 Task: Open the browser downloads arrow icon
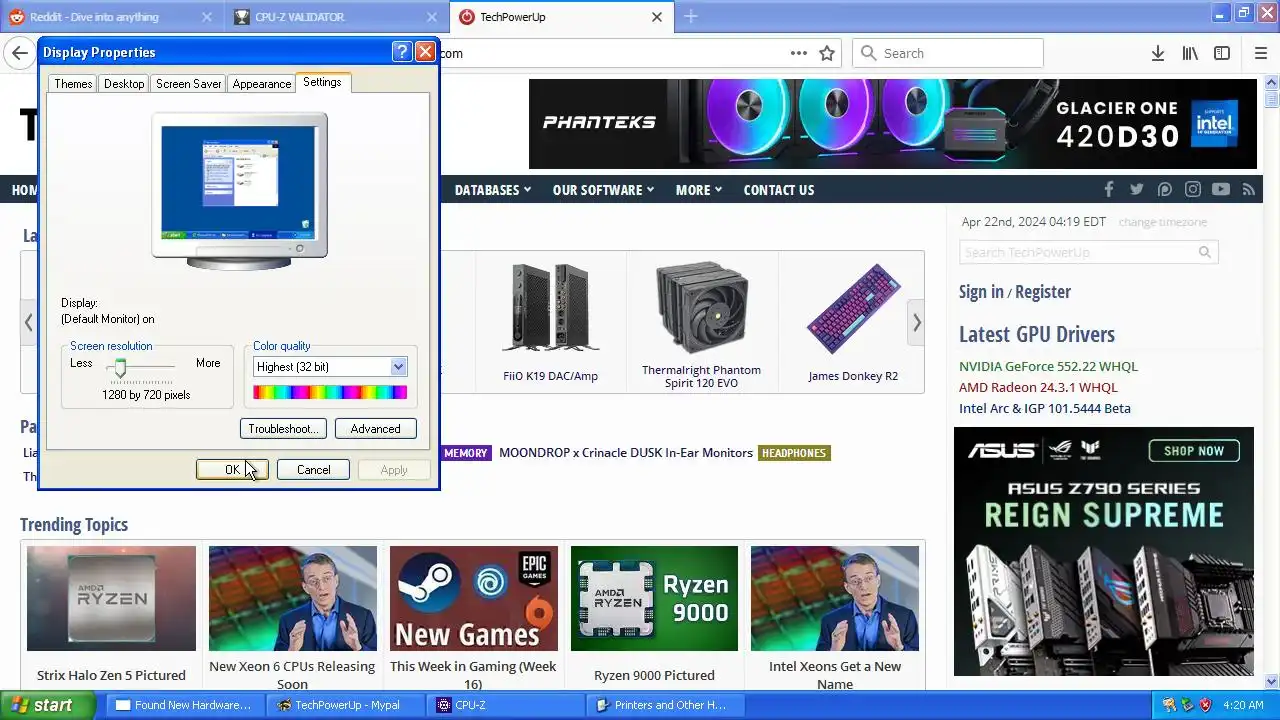click(x=1158, y=53)
